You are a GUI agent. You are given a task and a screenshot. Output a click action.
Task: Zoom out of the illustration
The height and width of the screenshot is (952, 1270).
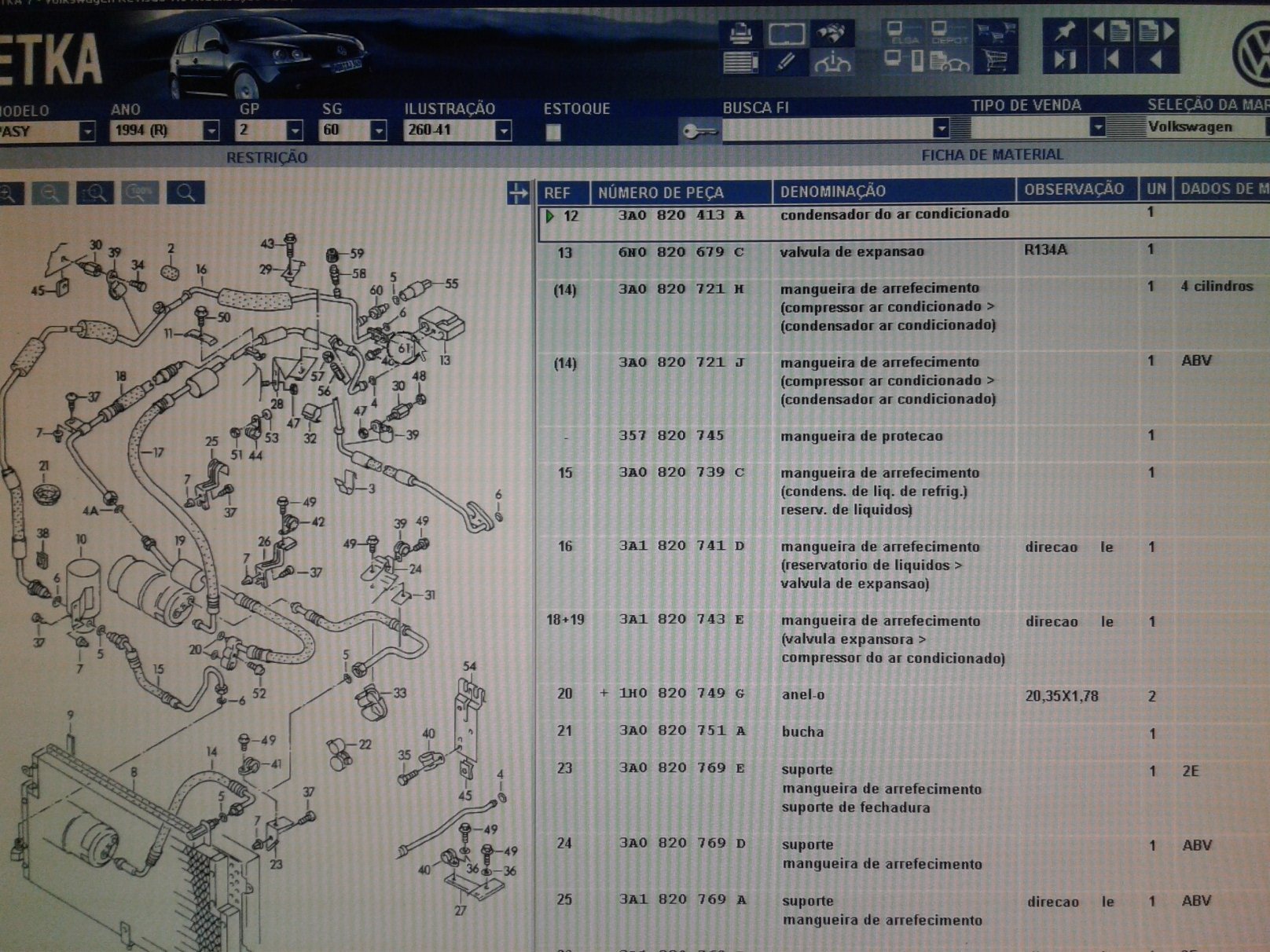(50, 193)
